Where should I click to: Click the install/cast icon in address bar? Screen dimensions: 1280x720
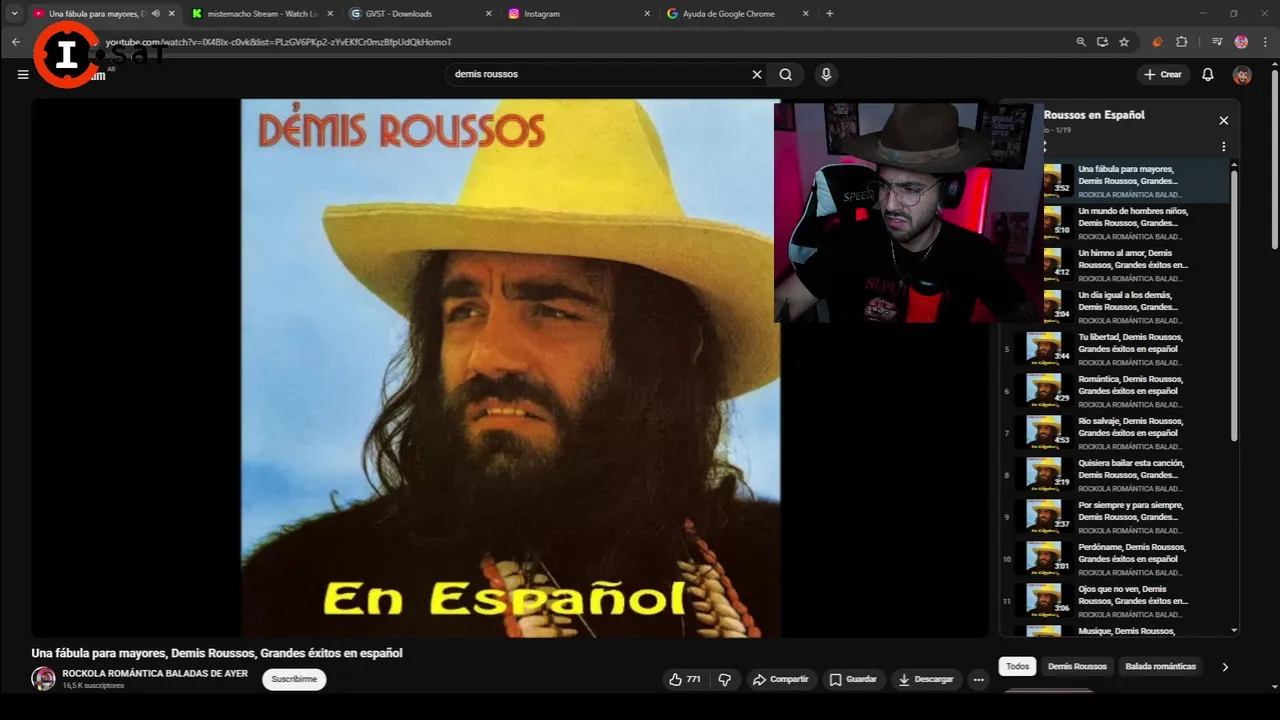point(1102,42)
